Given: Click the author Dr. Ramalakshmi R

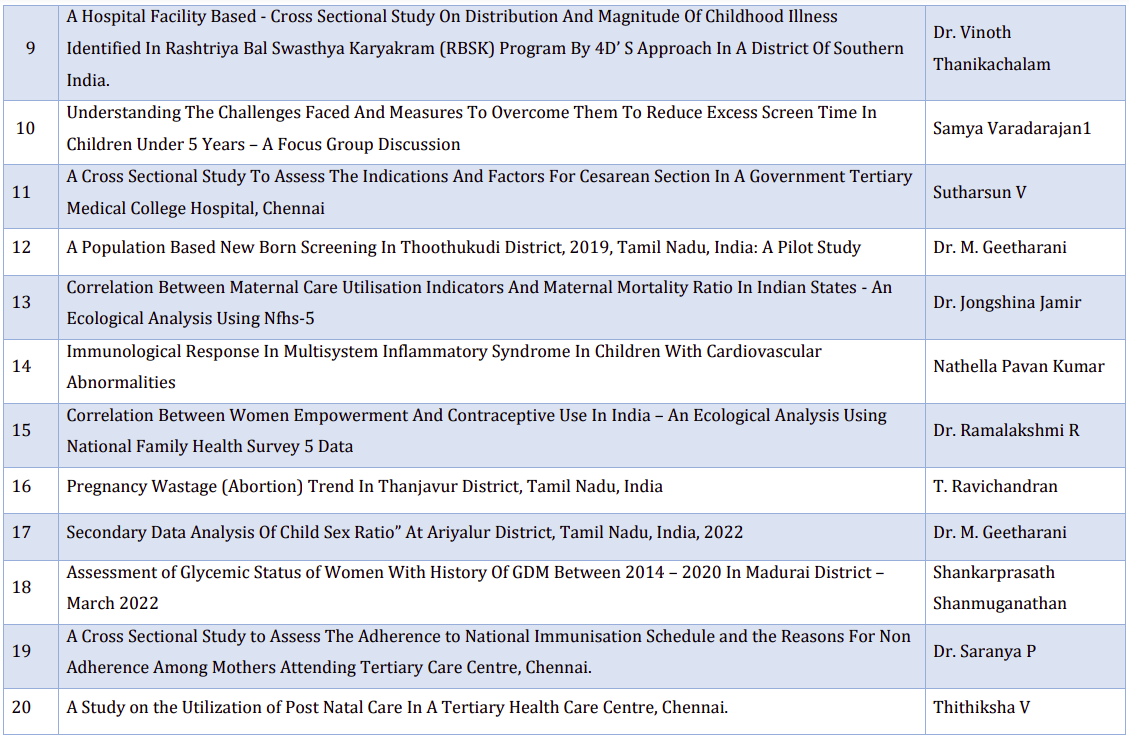Looking at the screenshot, I should click(1005, 430).
